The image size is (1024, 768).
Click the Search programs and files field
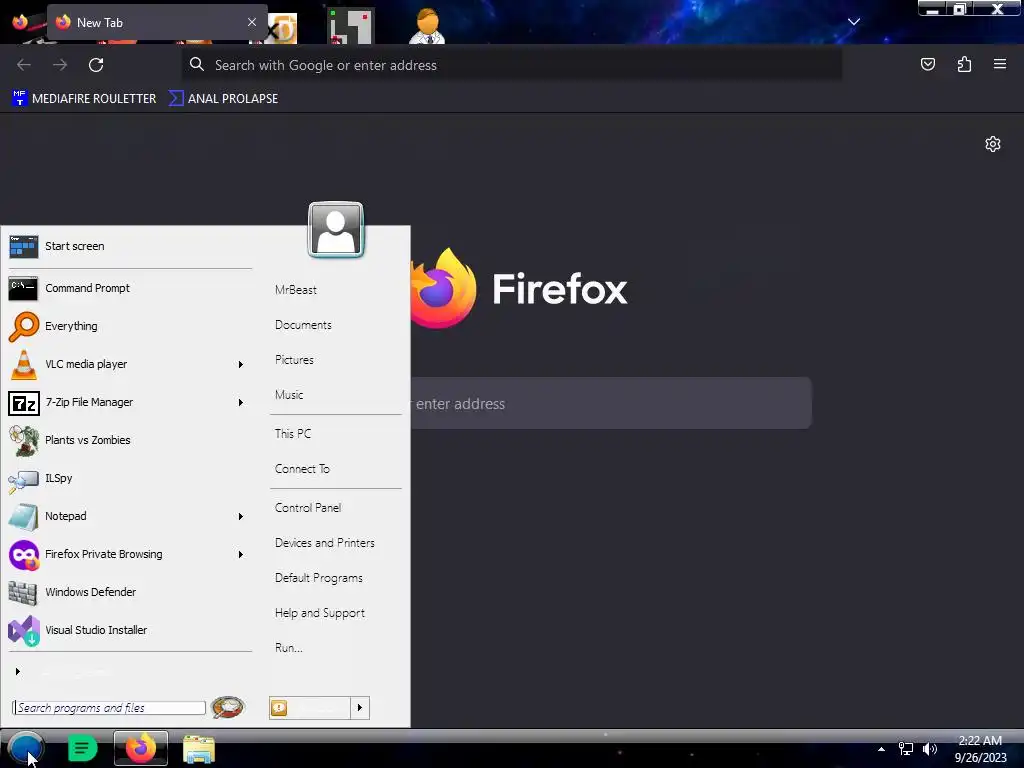(x=109, y=708)
